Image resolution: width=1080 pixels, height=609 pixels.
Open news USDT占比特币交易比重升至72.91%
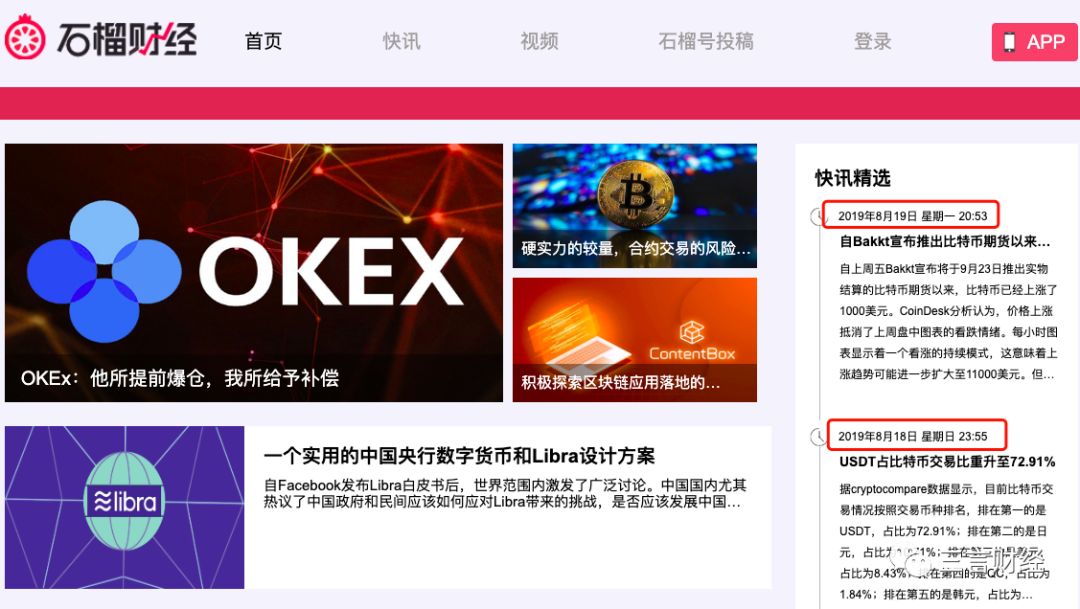click(x=947, y=462)
